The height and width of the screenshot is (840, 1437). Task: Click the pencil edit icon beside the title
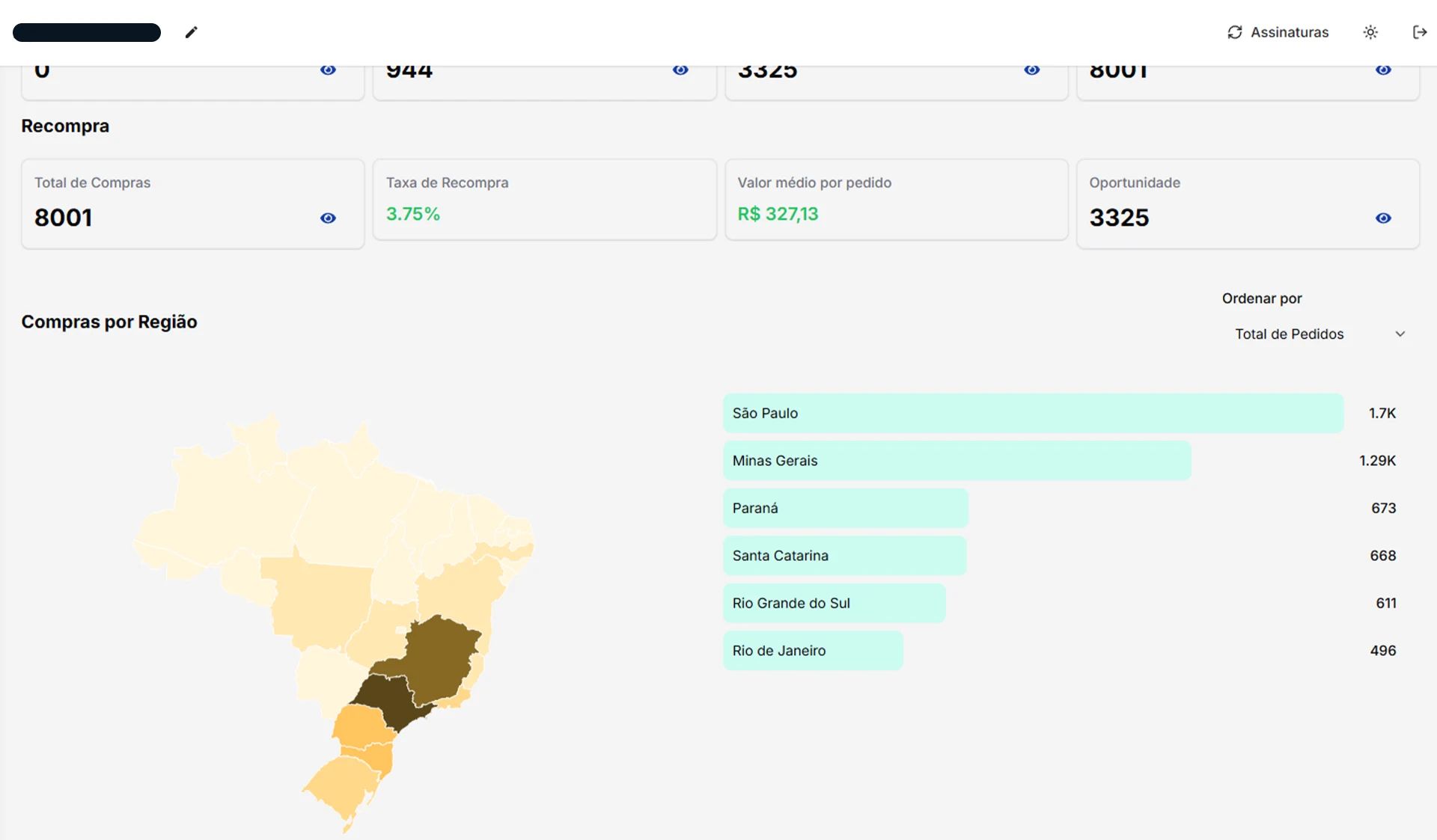point(191,32)
